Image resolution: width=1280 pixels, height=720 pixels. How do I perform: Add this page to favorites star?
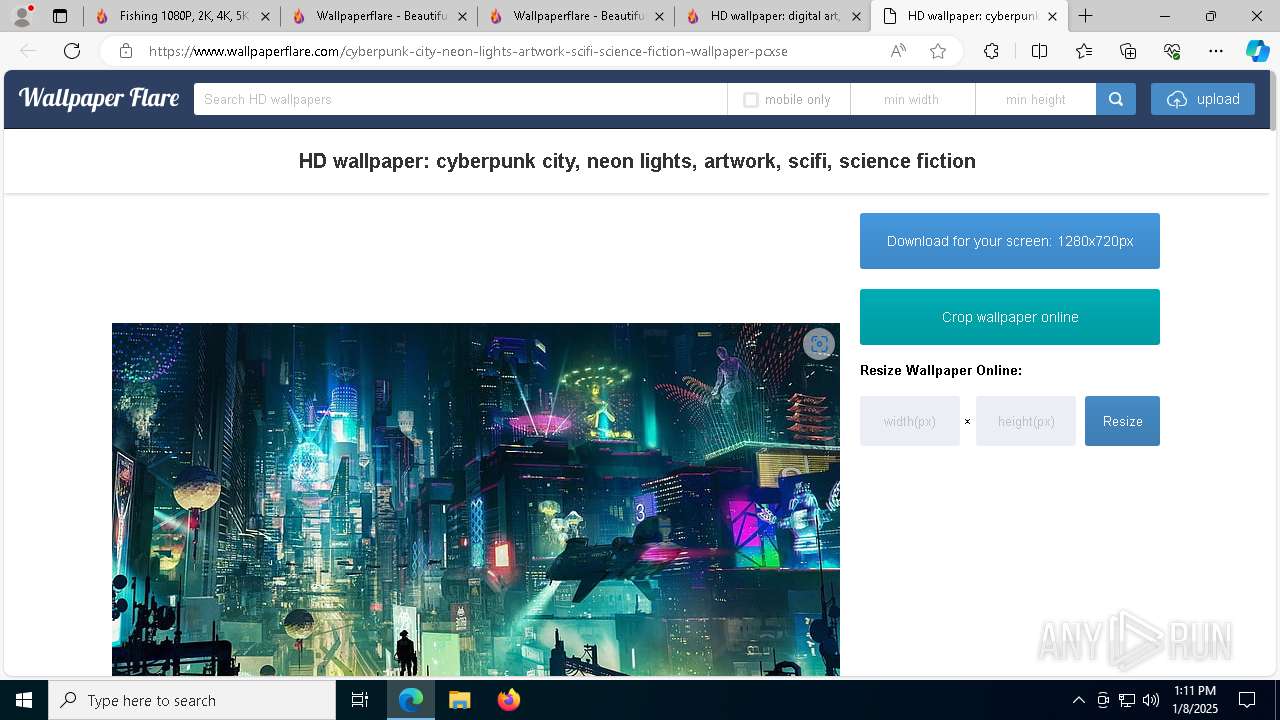click(938, 51)
